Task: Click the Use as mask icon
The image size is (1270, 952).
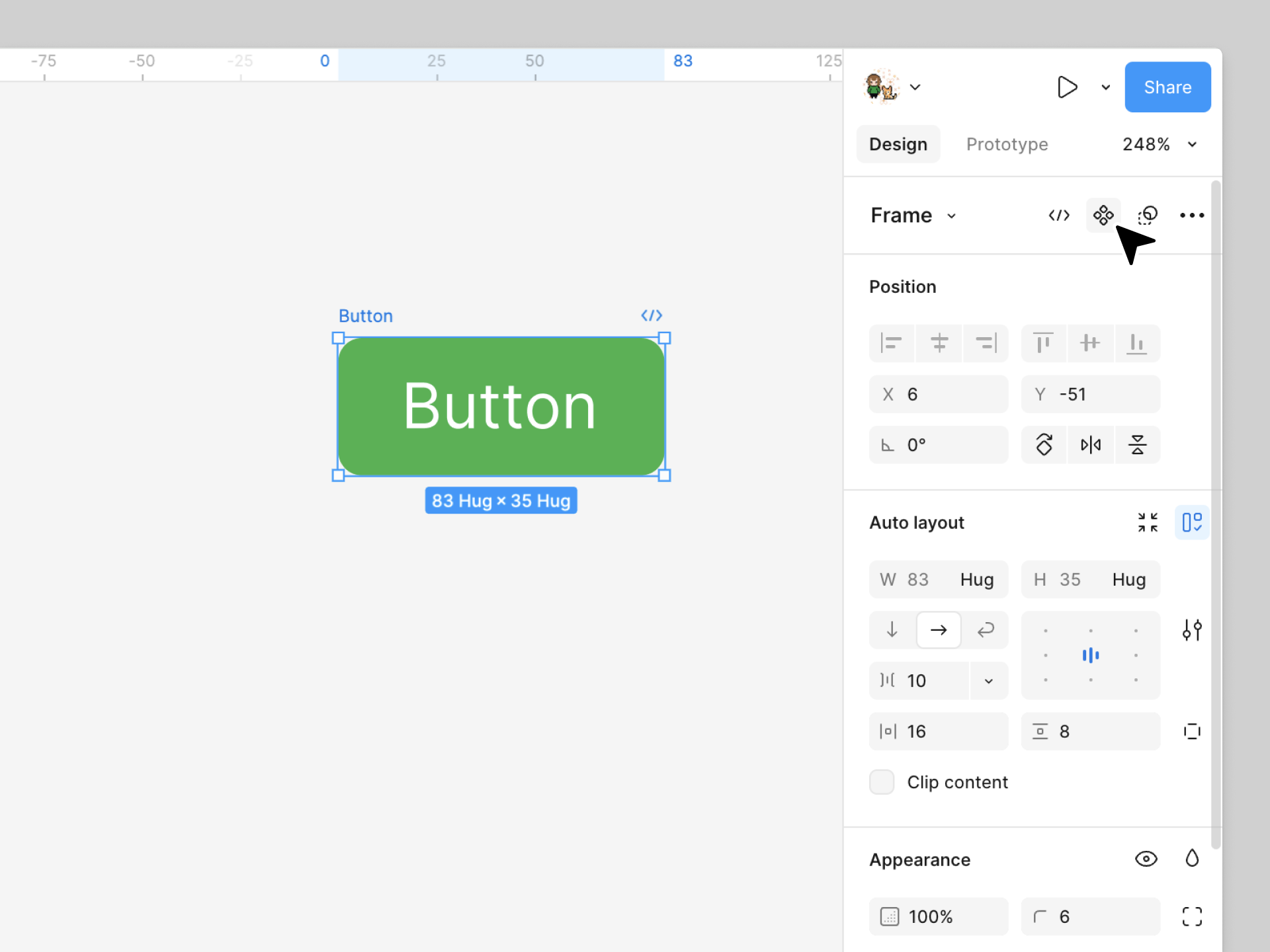Action: pos(1148,216)
